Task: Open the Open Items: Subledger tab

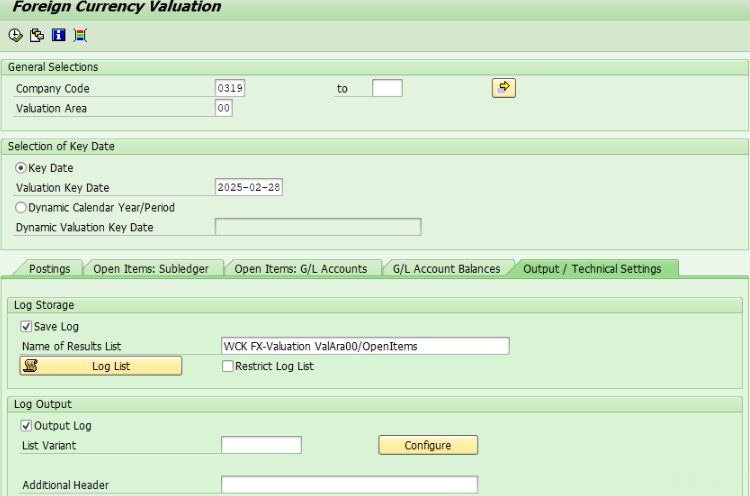Action: [x=151, y=269]
